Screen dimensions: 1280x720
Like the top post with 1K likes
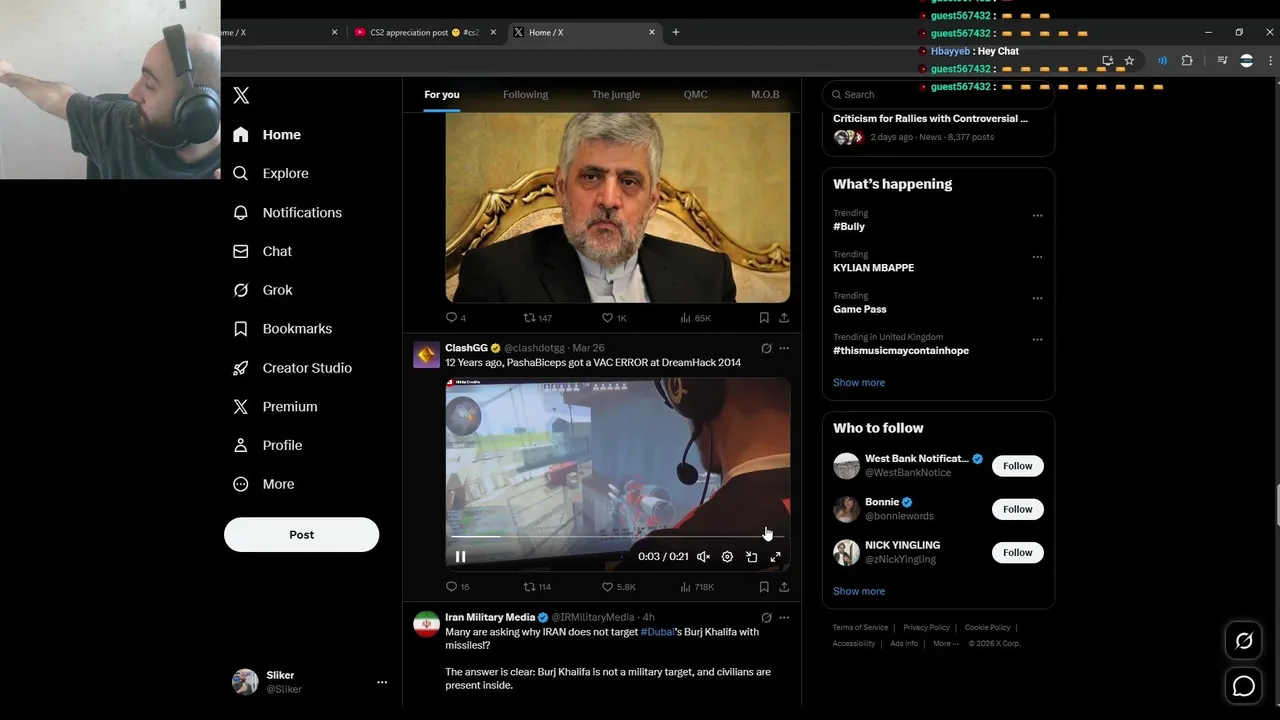tap(614, 318)
